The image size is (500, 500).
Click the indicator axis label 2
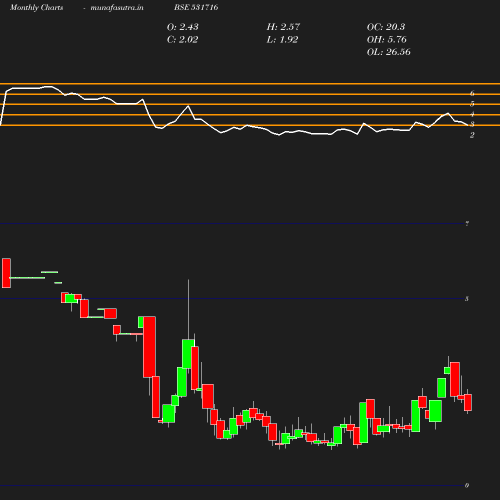472,135
